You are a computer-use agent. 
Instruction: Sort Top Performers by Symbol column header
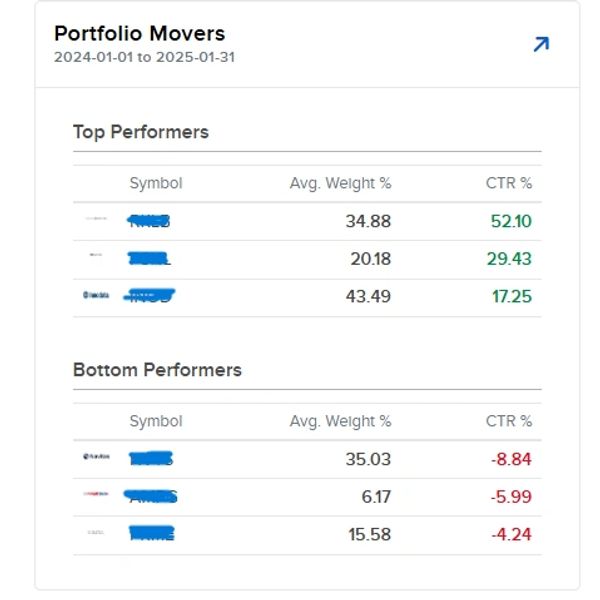(x=156, y=183)
